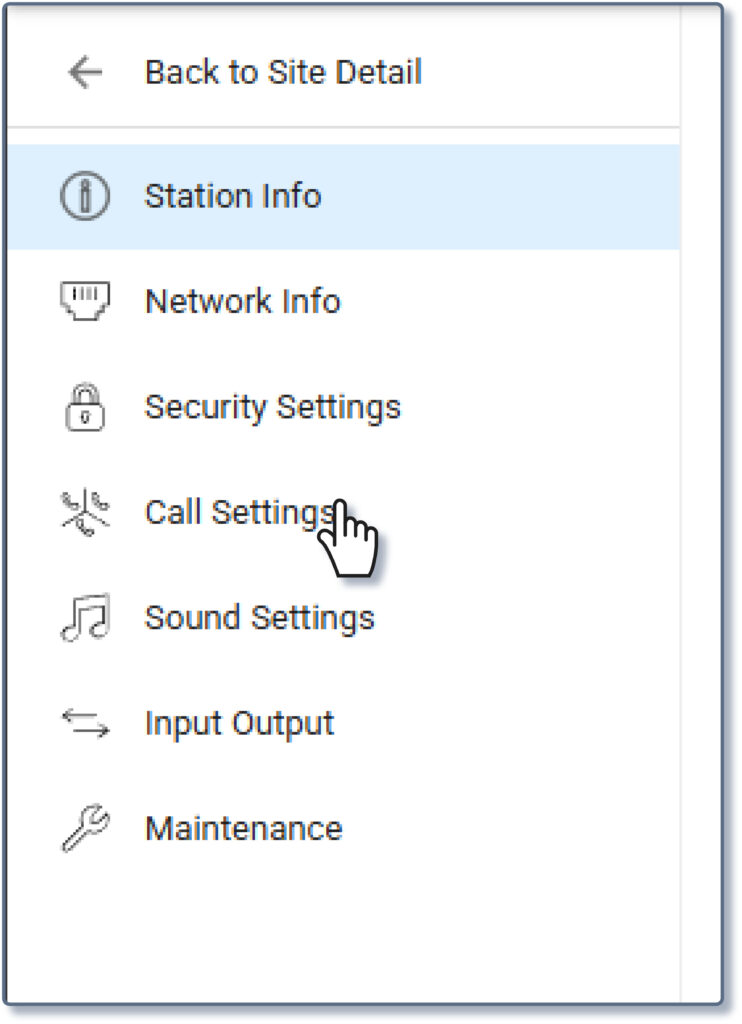Select the Input Output menu label
The width and height of the screenshot is (742, 1024).
click(239, 723)
